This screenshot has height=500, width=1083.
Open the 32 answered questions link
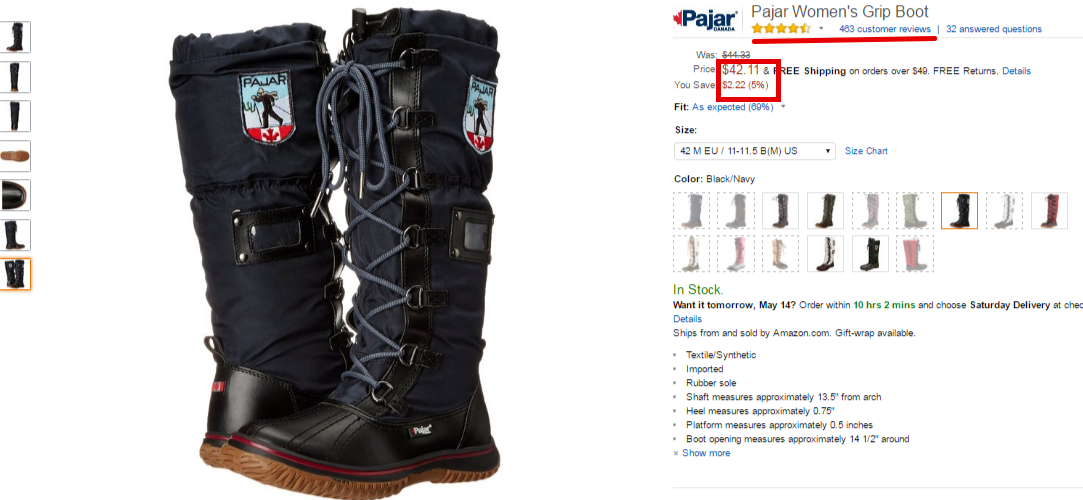(x=994, y=29)
